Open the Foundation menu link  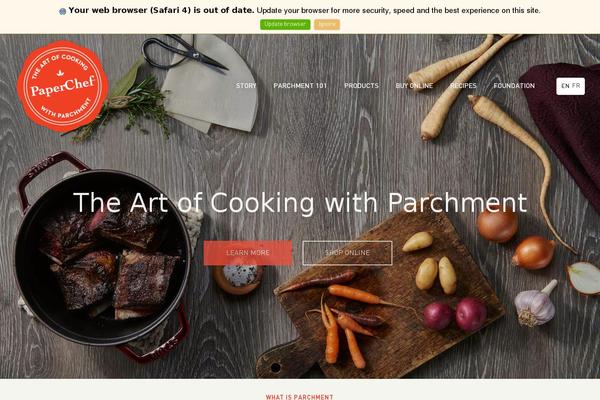(514, 86)
